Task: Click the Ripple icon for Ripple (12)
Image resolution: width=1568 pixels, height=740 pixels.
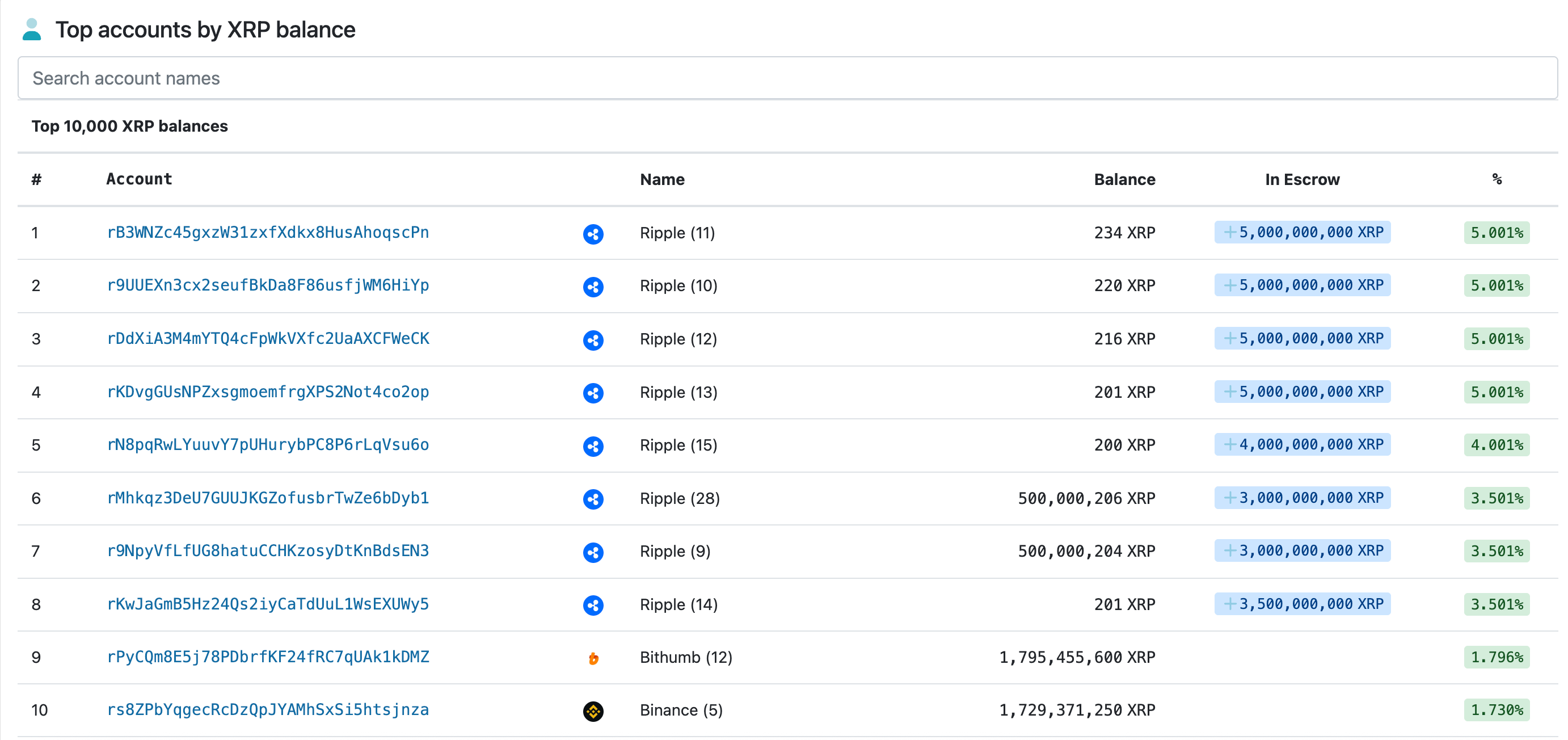Action: [x=593, y=340]
